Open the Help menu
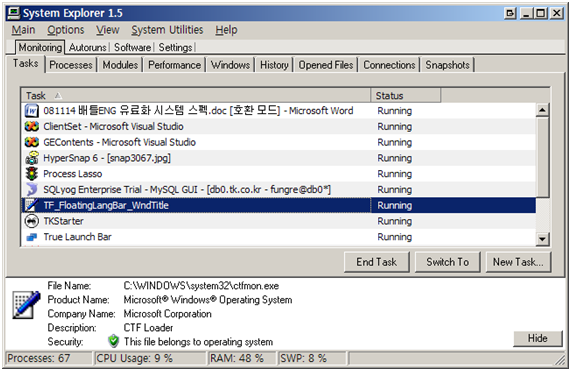Viewport: 571px width, 371px height. point(226,30)
